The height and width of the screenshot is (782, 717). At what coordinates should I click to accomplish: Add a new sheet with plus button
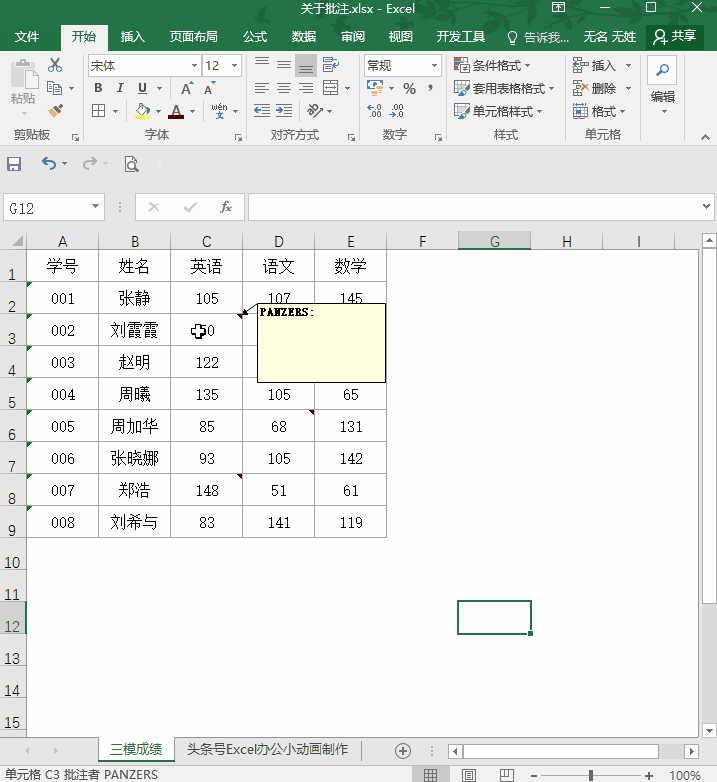[402, 751]
